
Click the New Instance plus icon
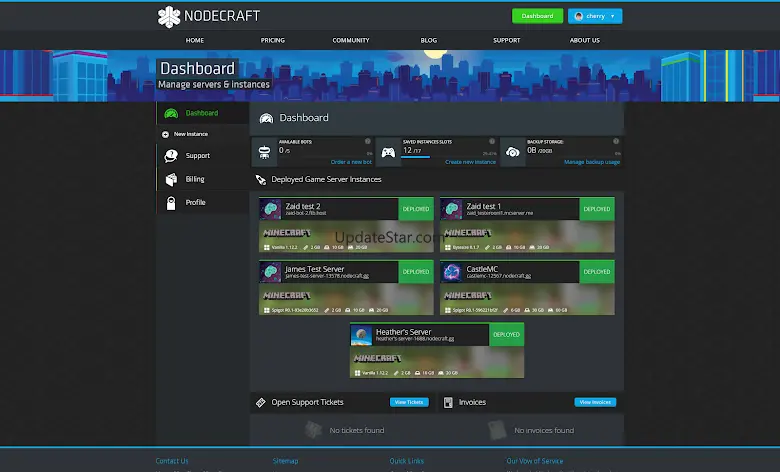(x=165, y=134)
